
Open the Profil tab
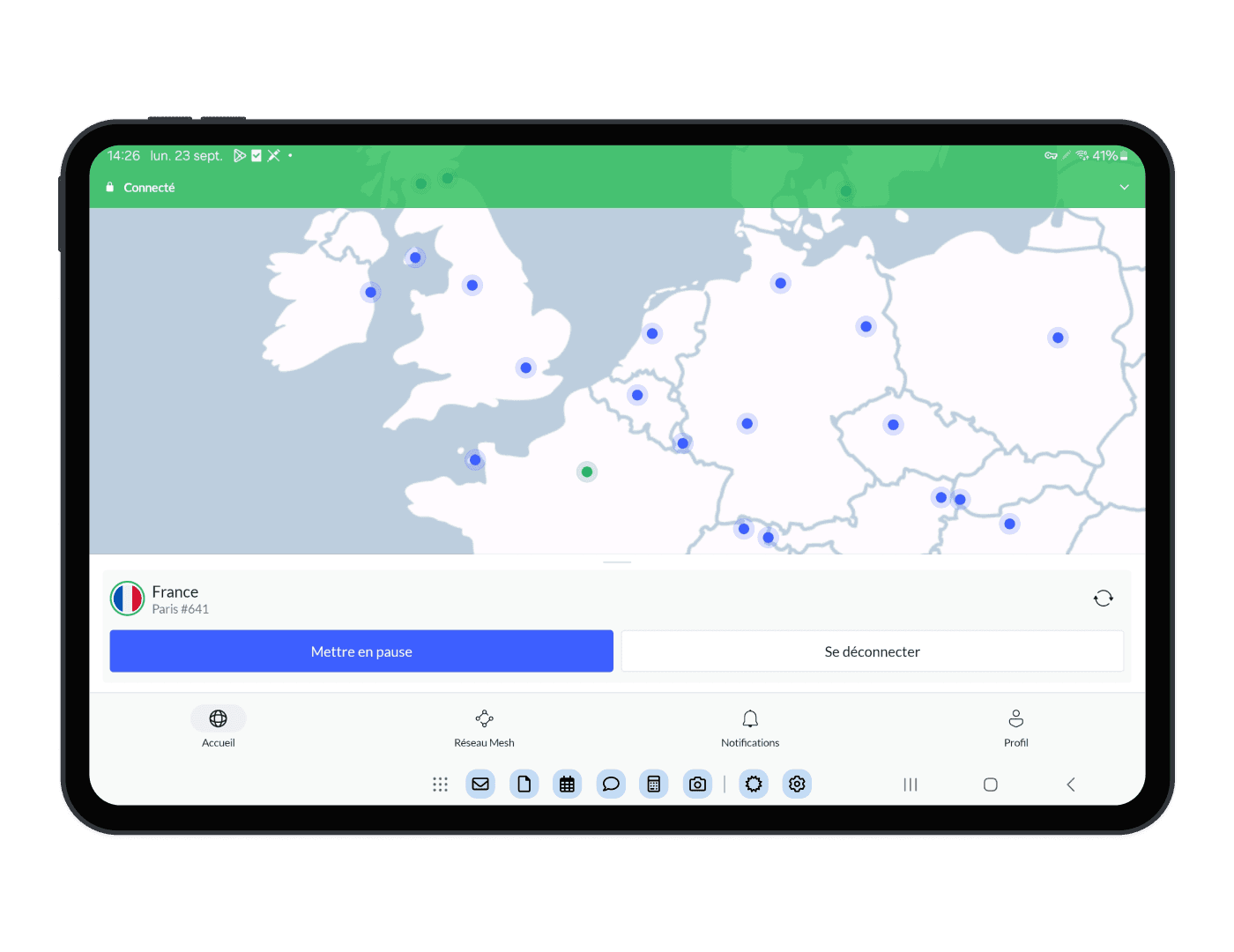1016,727
